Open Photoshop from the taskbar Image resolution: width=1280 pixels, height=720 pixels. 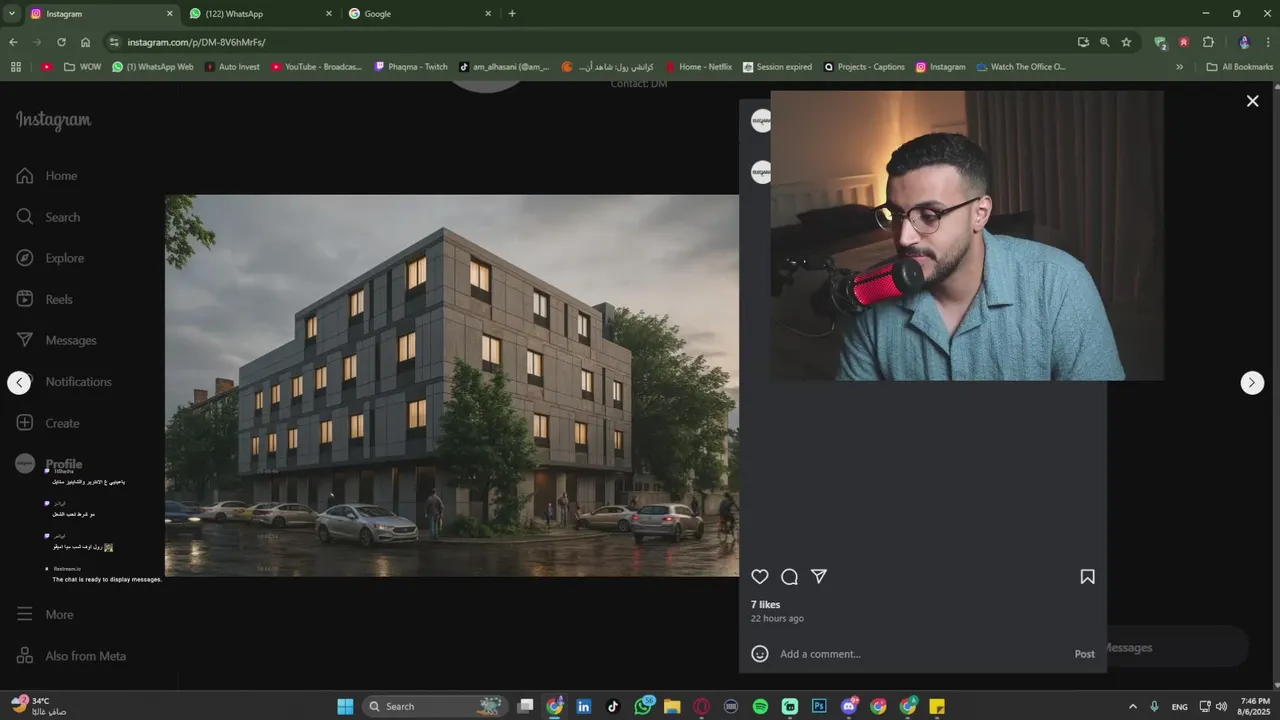pyautogui.click(x=819, y=706)
